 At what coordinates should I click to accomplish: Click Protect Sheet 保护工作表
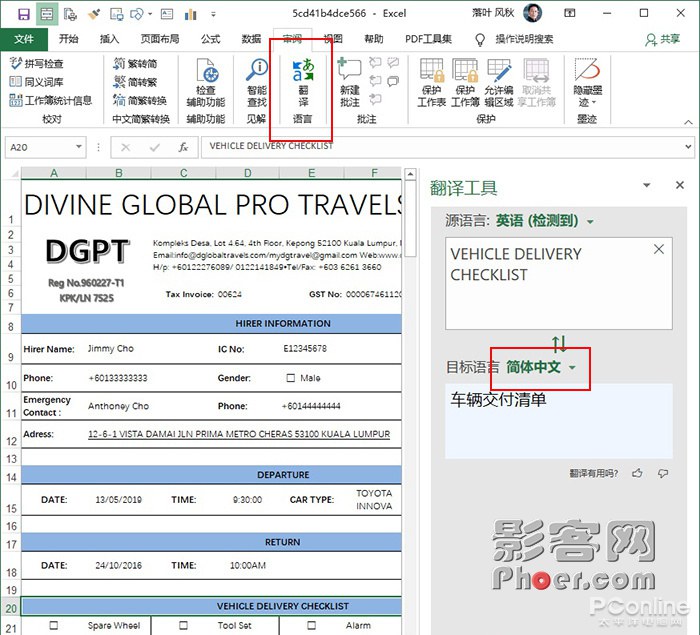click(432, 83)
